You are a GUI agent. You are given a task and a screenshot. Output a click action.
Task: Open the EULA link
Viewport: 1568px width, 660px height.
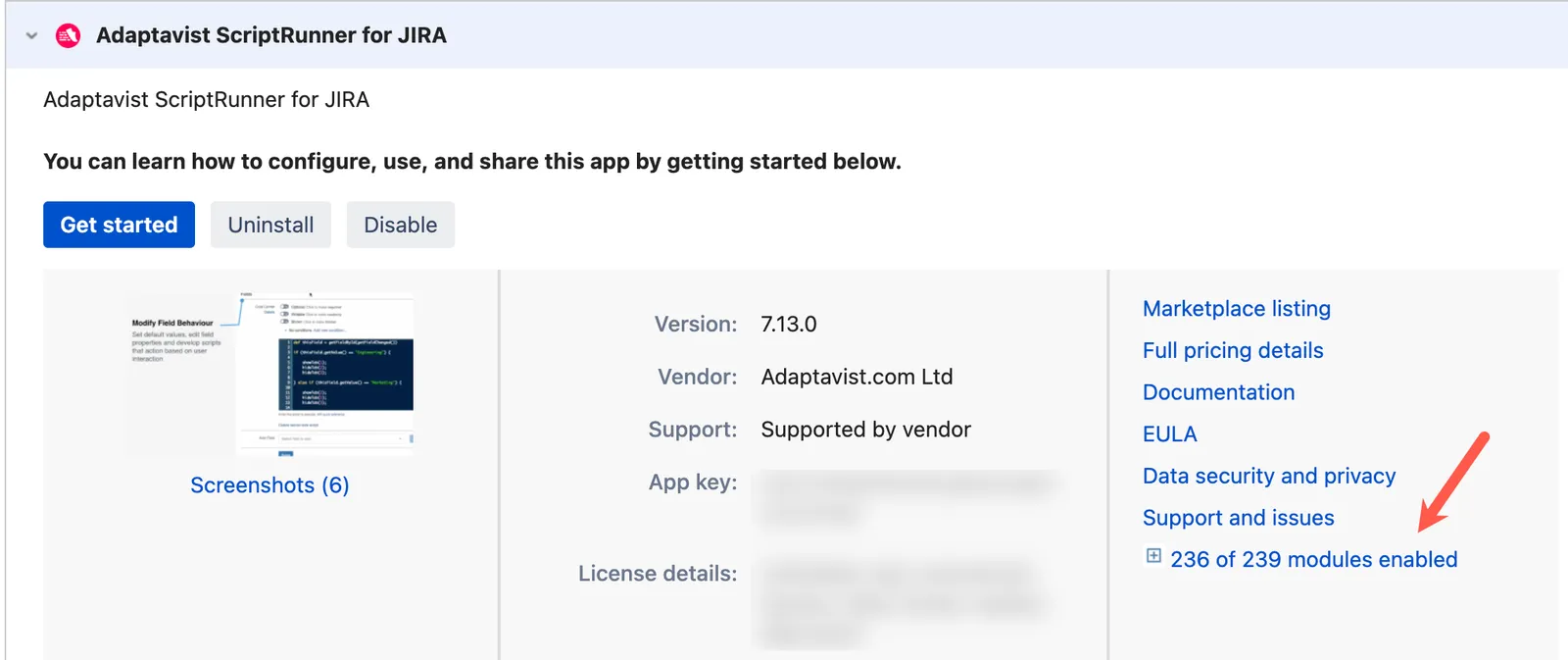(1170, 434)
